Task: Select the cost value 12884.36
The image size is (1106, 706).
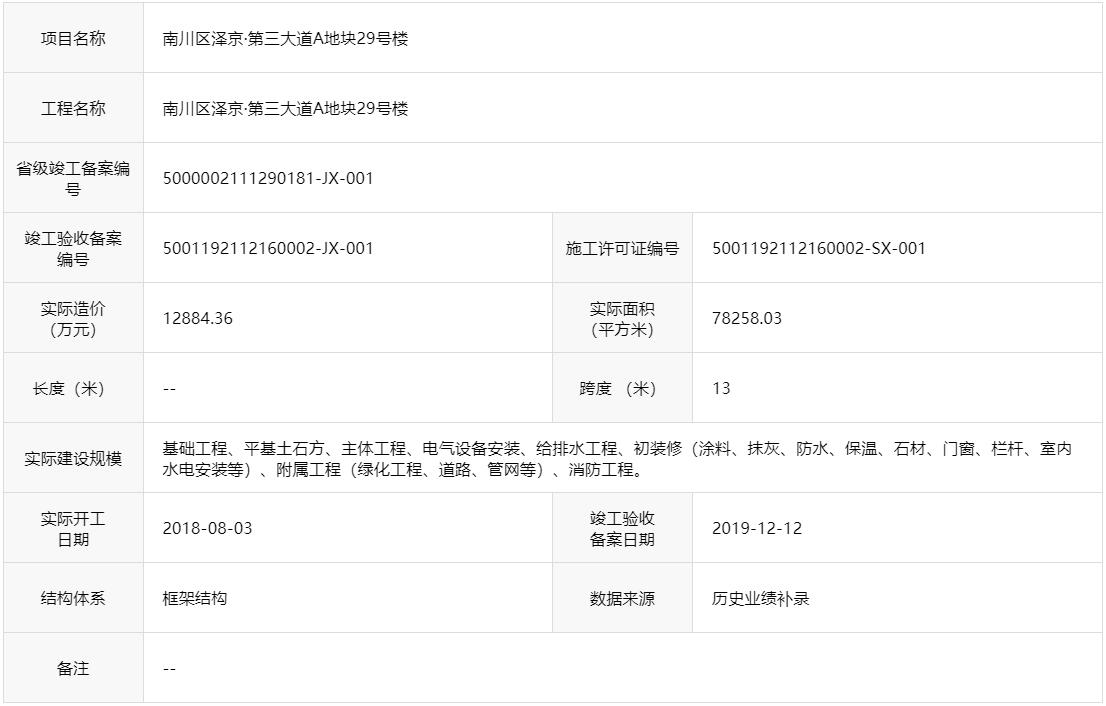Action: coord(198,318)
